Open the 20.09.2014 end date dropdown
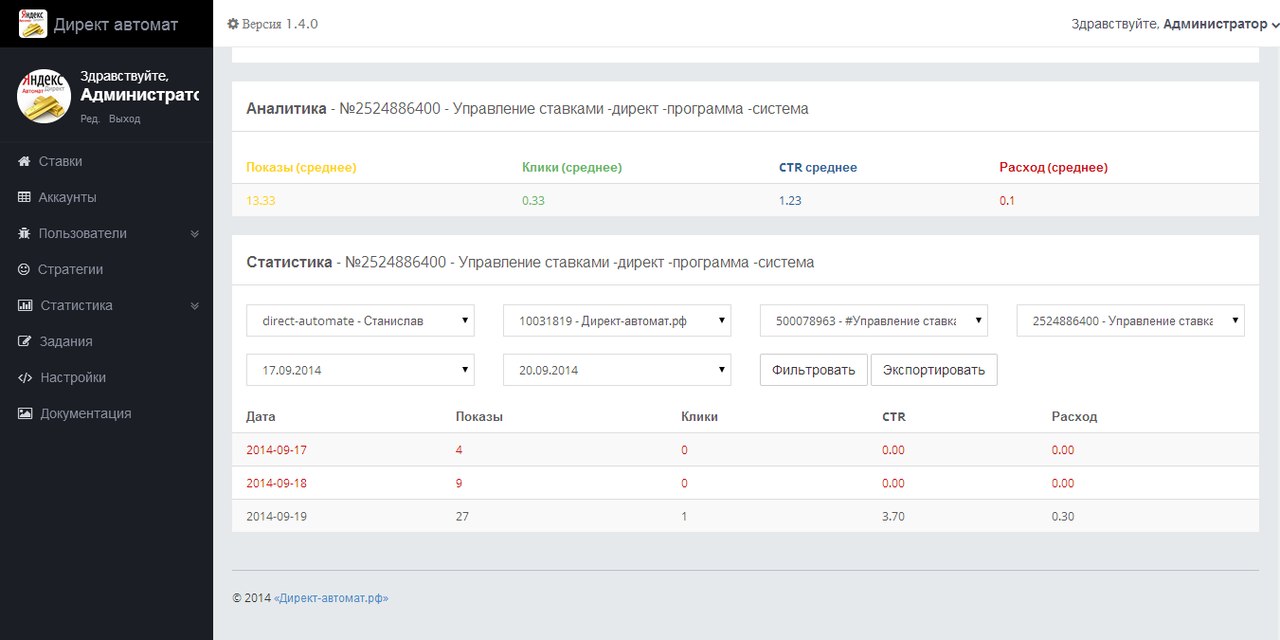Image resolution: width=1280 pixels, height=640 pixels. point(617,370)
